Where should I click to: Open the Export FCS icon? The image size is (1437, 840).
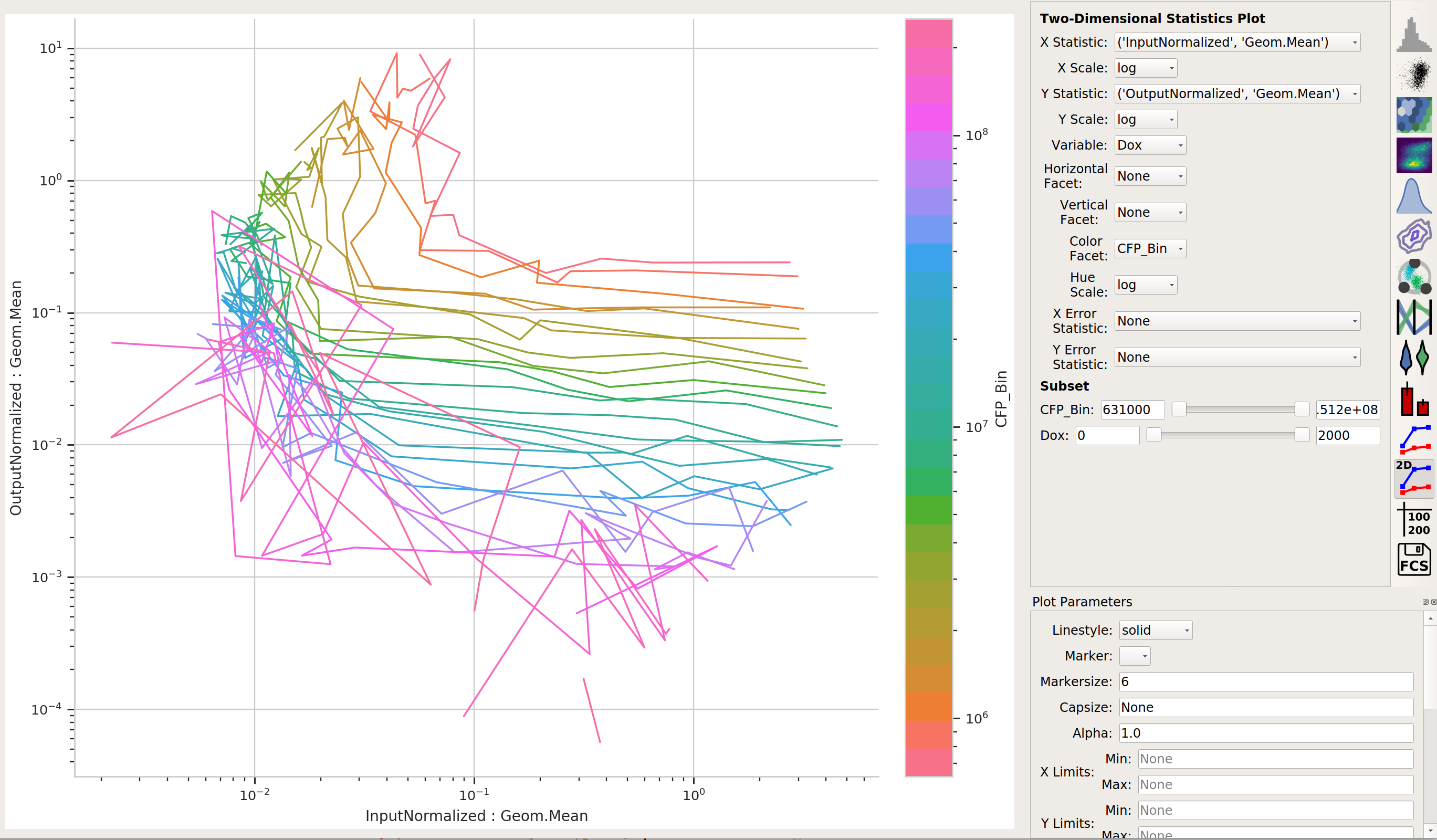[x=1413, y=559]
